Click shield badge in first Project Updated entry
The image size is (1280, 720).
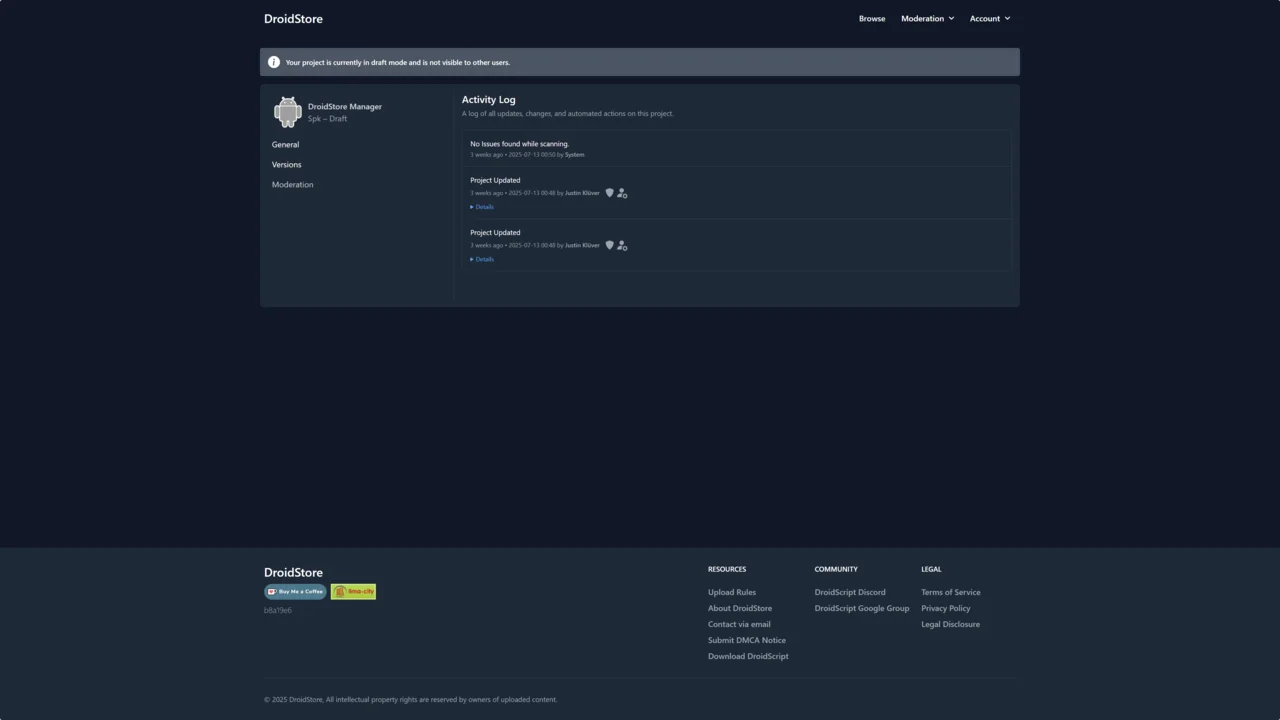[x=609, y=193]
